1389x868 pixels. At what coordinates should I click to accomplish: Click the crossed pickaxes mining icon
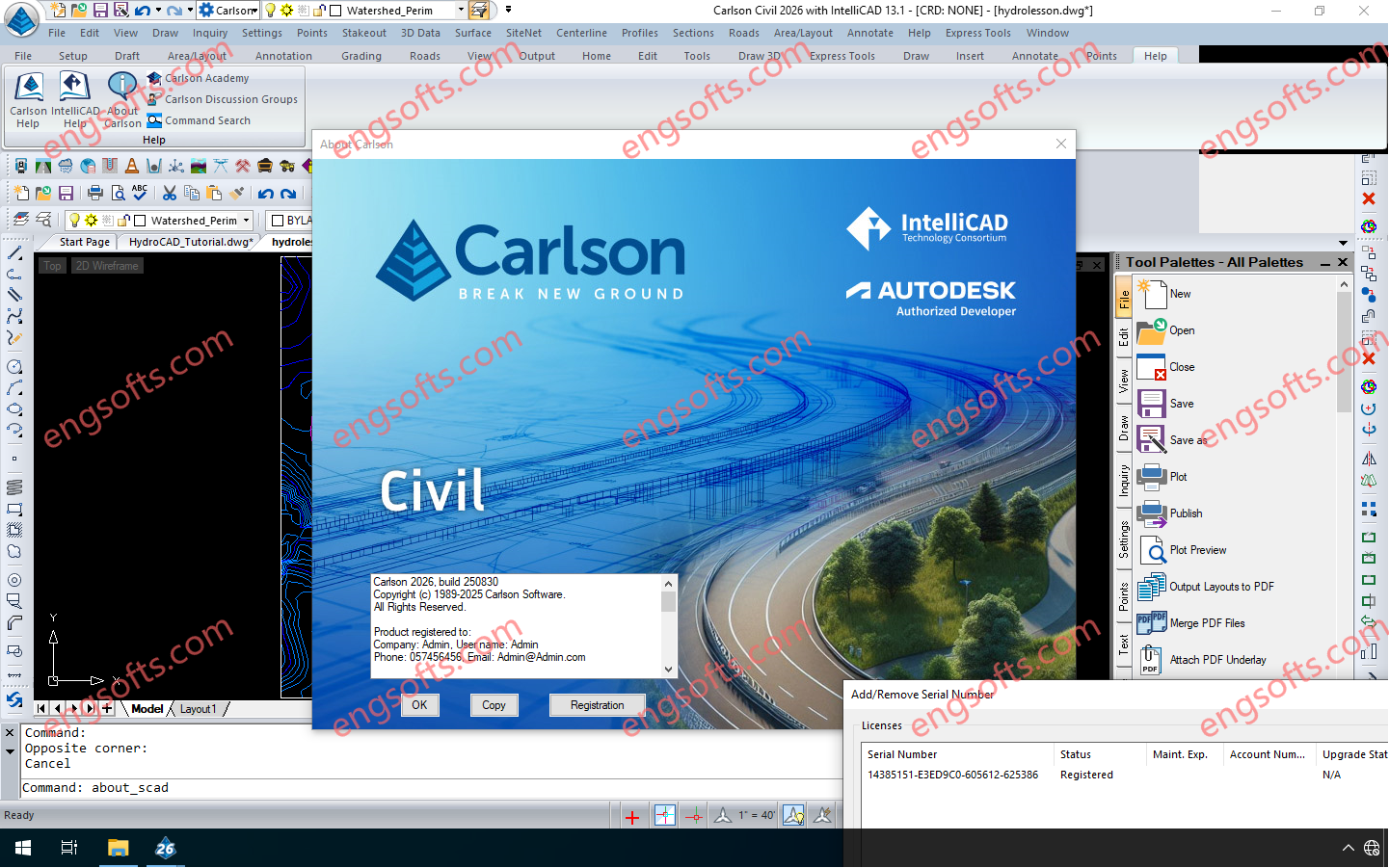(x=242, y=166)
